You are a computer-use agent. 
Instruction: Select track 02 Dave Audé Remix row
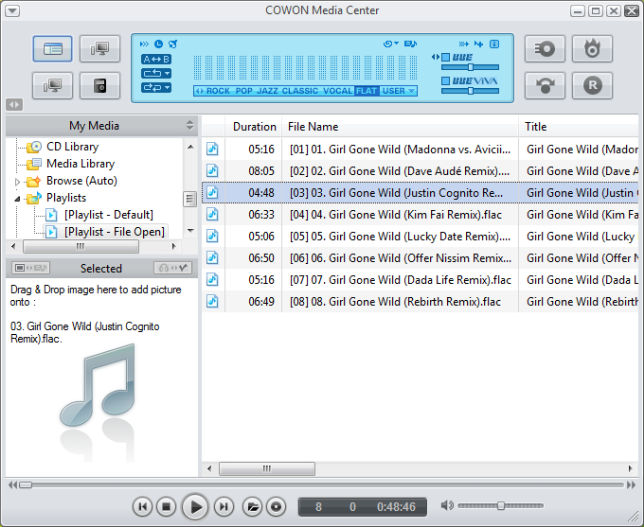420,171
